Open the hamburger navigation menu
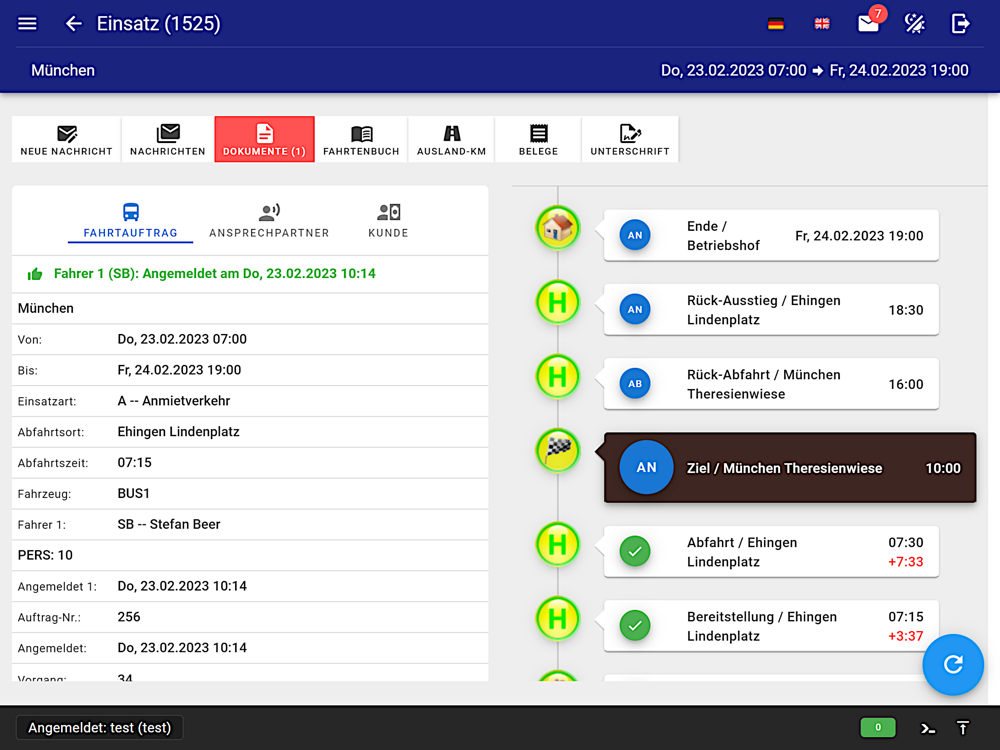 (x=27, y=24)
